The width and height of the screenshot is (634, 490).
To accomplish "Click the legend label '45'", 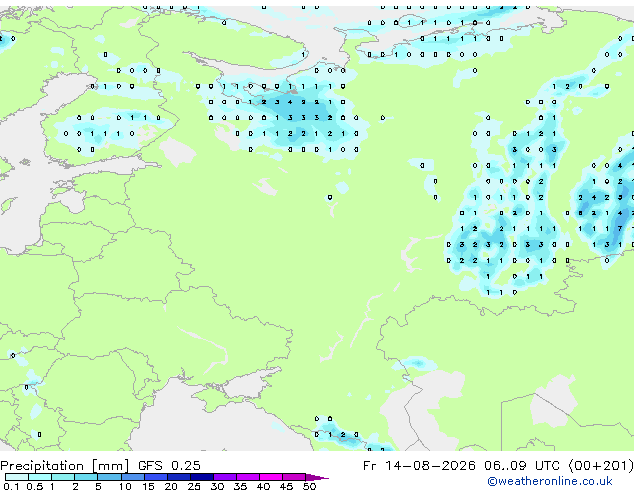I will tap(286, 486).
